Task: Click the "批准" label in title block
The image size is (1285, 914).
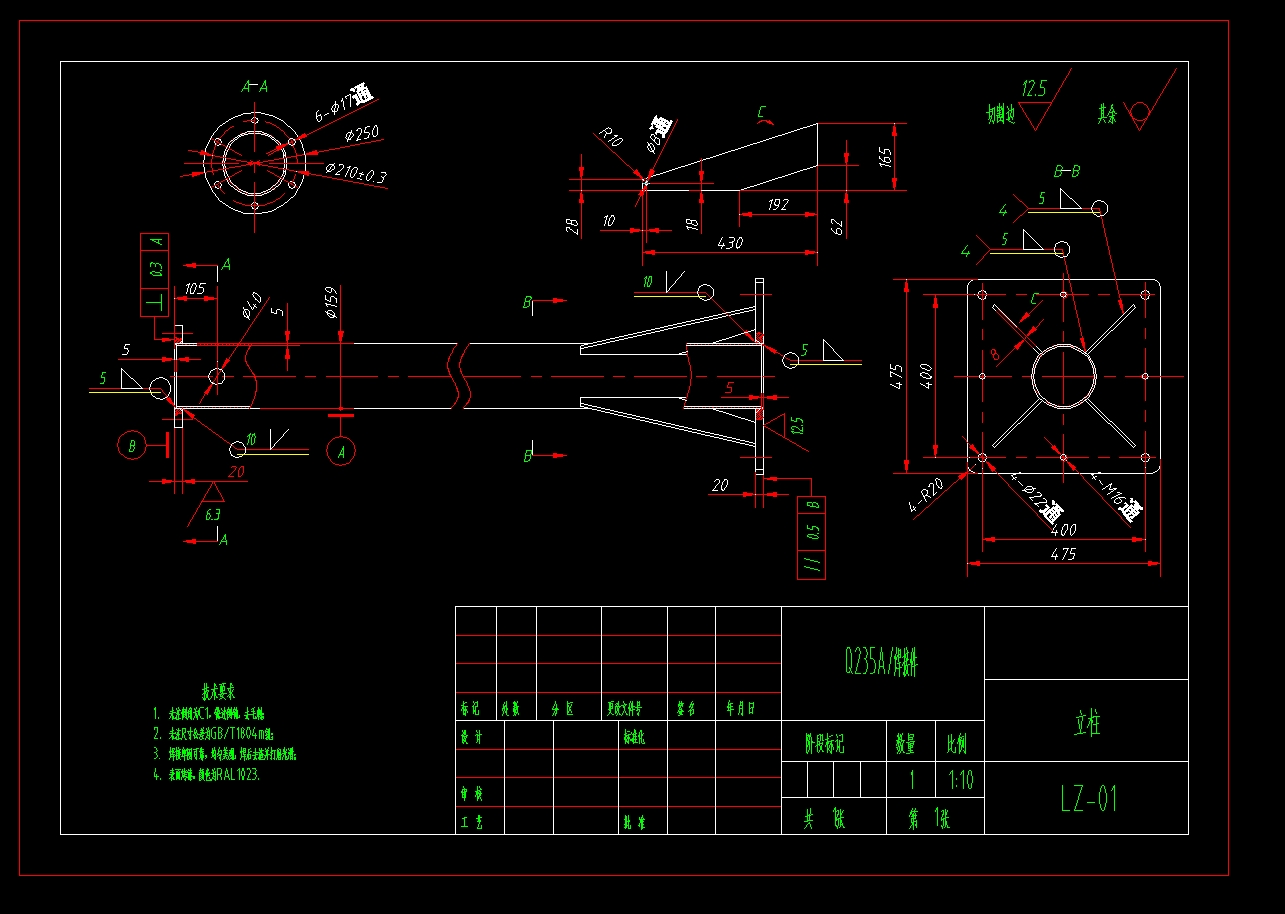Action: pyautogui.click(x=634, y=823)
